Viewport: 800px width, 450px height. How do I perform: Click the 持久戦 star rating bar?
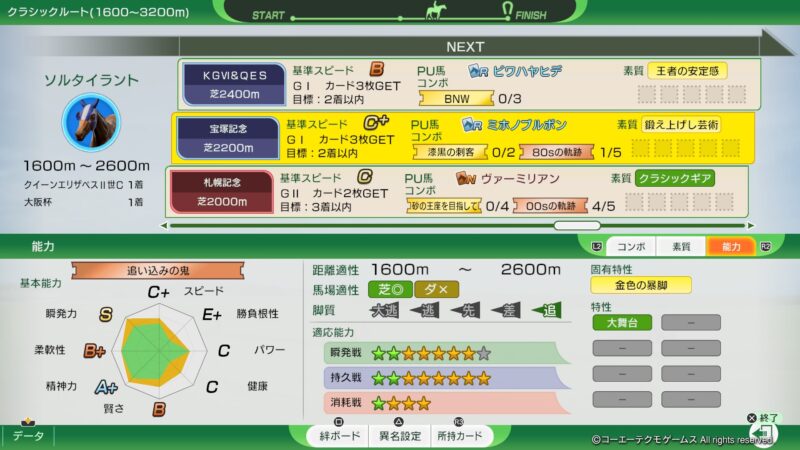point(446,378)
